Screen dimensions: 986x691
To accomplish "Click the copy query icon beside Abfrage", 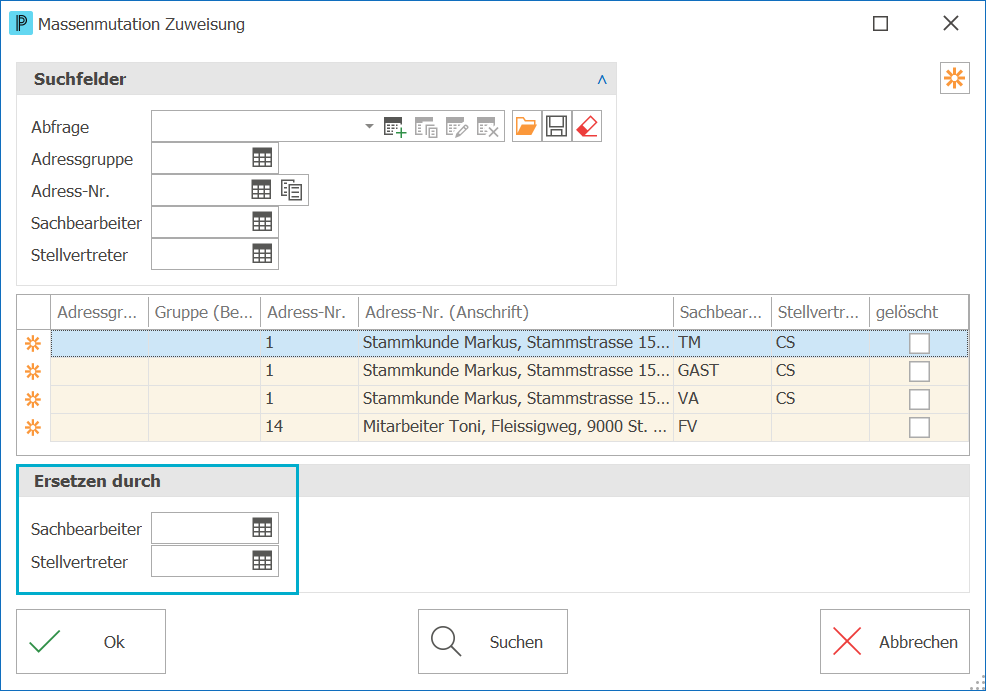I will 426,126.
